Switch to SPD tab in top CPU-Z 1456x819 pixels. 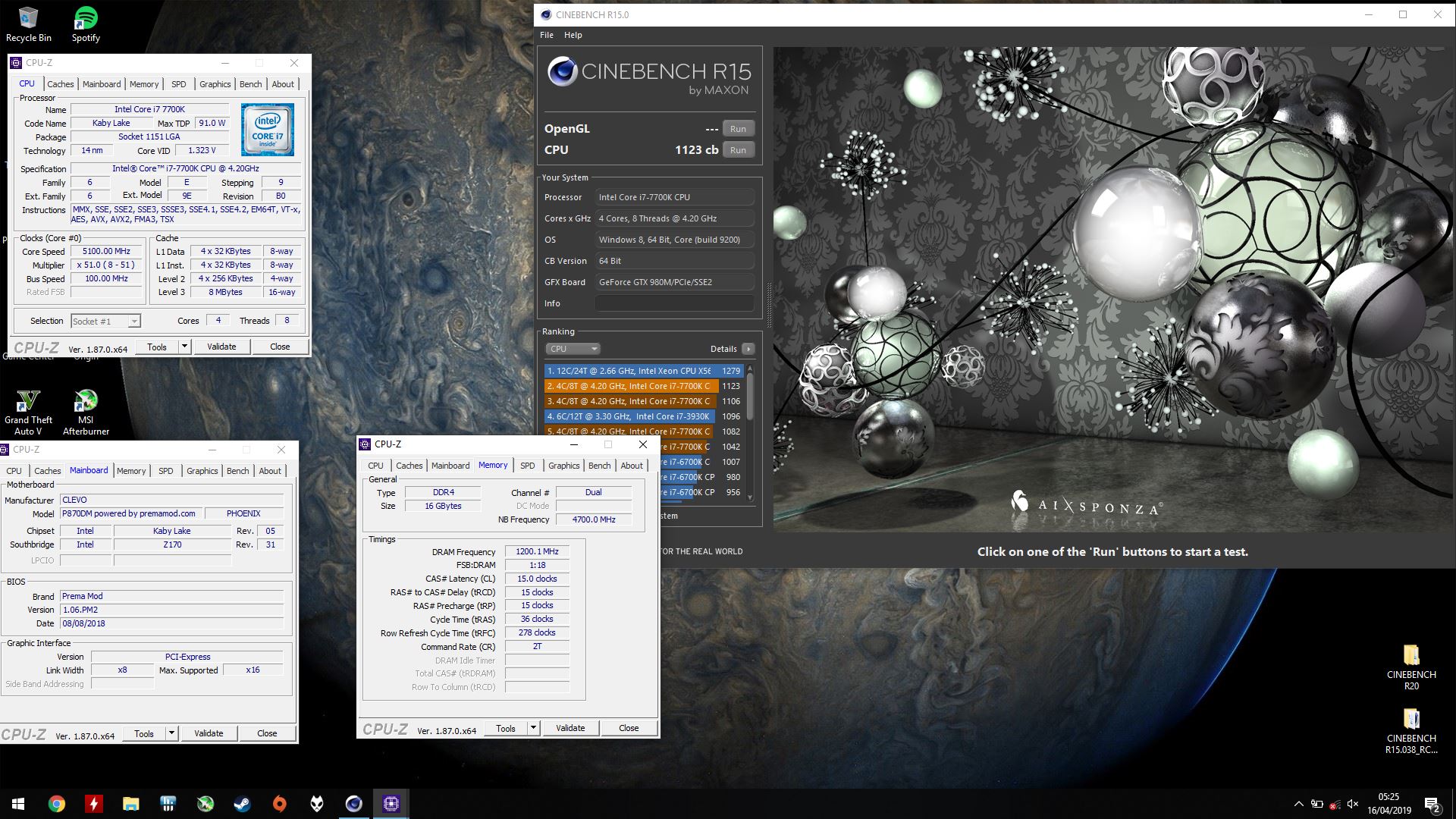[178, 84]
